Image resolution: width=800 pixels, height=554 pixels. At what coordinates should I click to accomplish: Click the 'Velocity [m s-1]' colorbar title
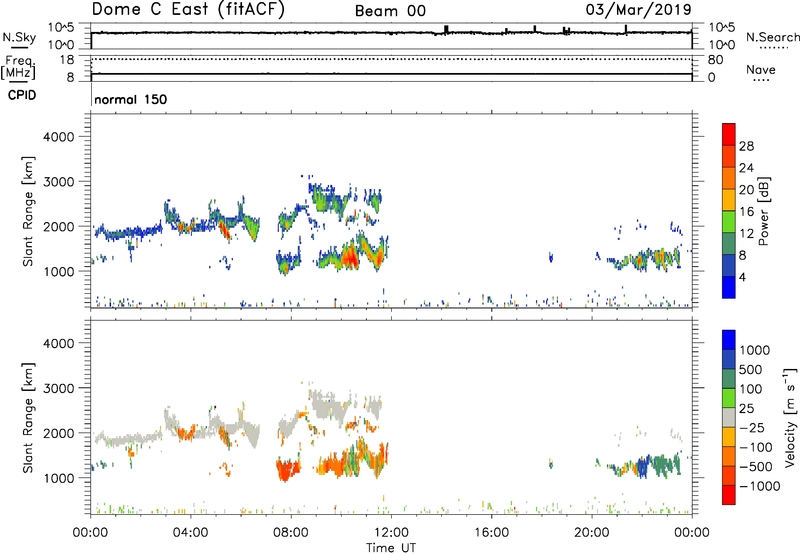pos(790,417)
